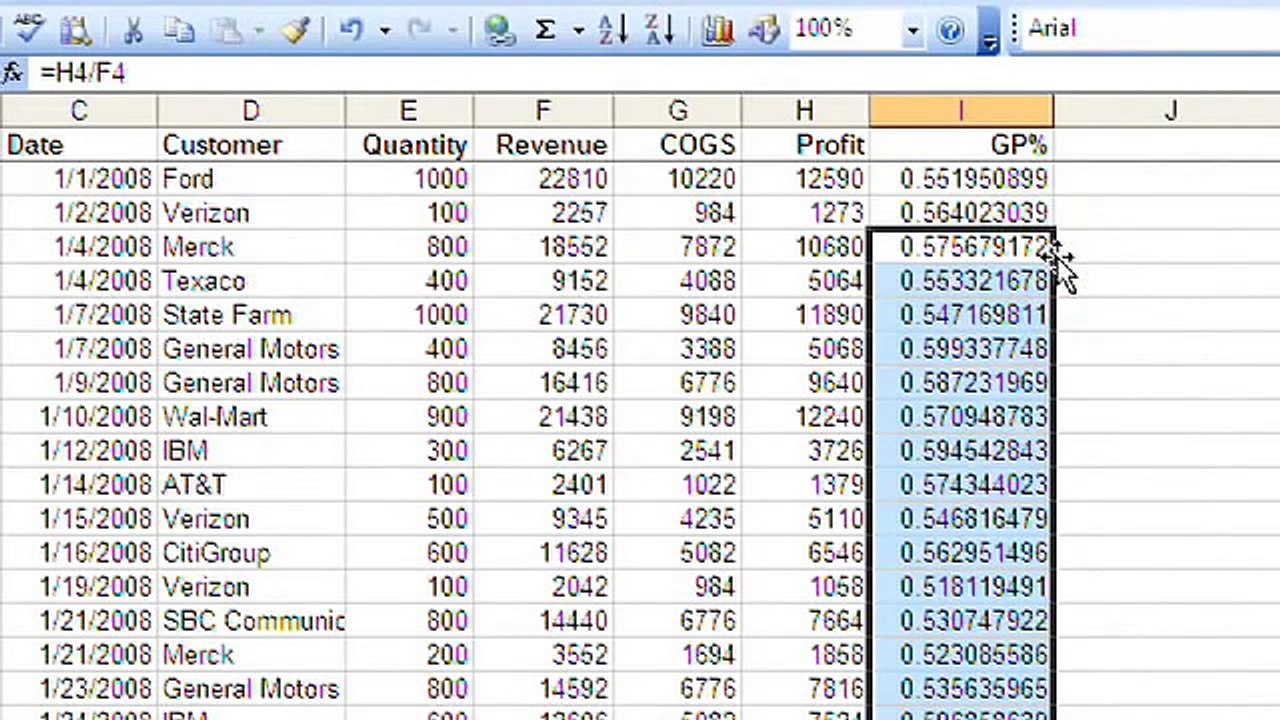This screenshot has width=1280, height=720.
Task: Select column J header
Action: coord(1167,110)
